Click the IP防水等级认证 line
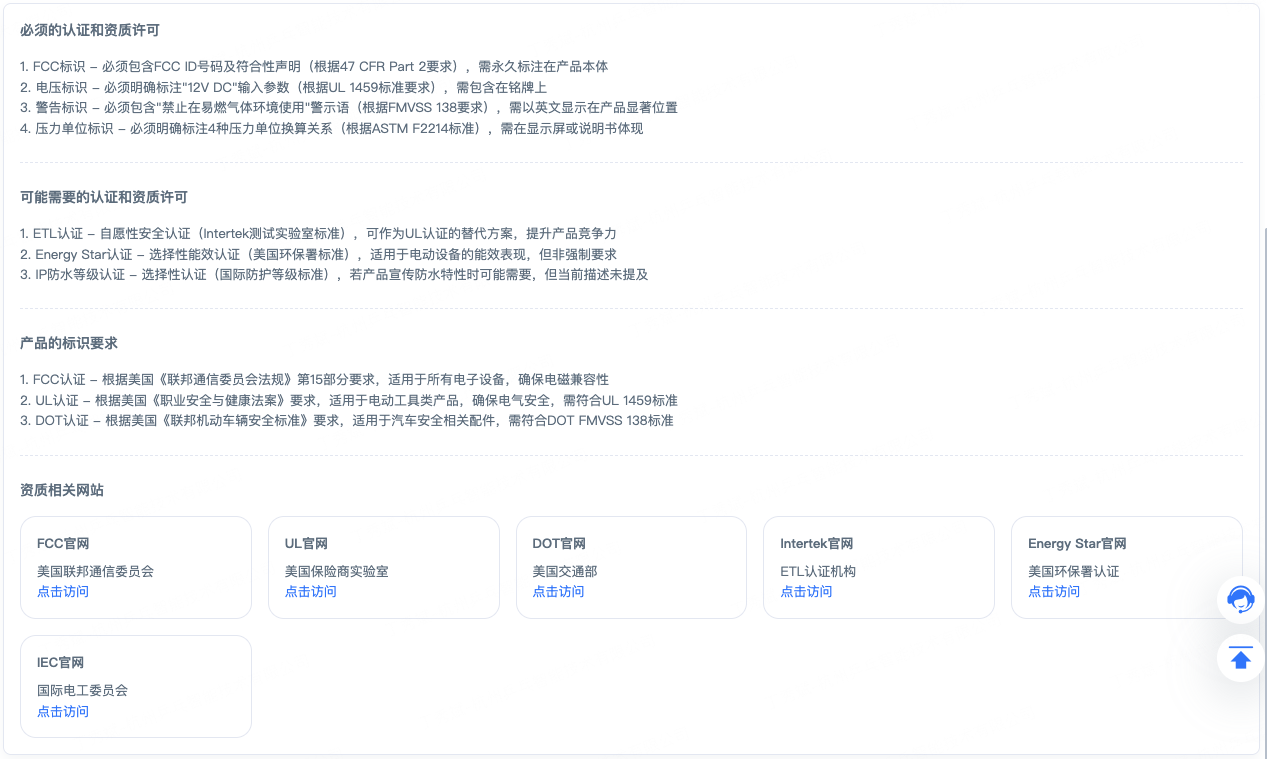Viewport: 1267px width, 759px height. 334,274
